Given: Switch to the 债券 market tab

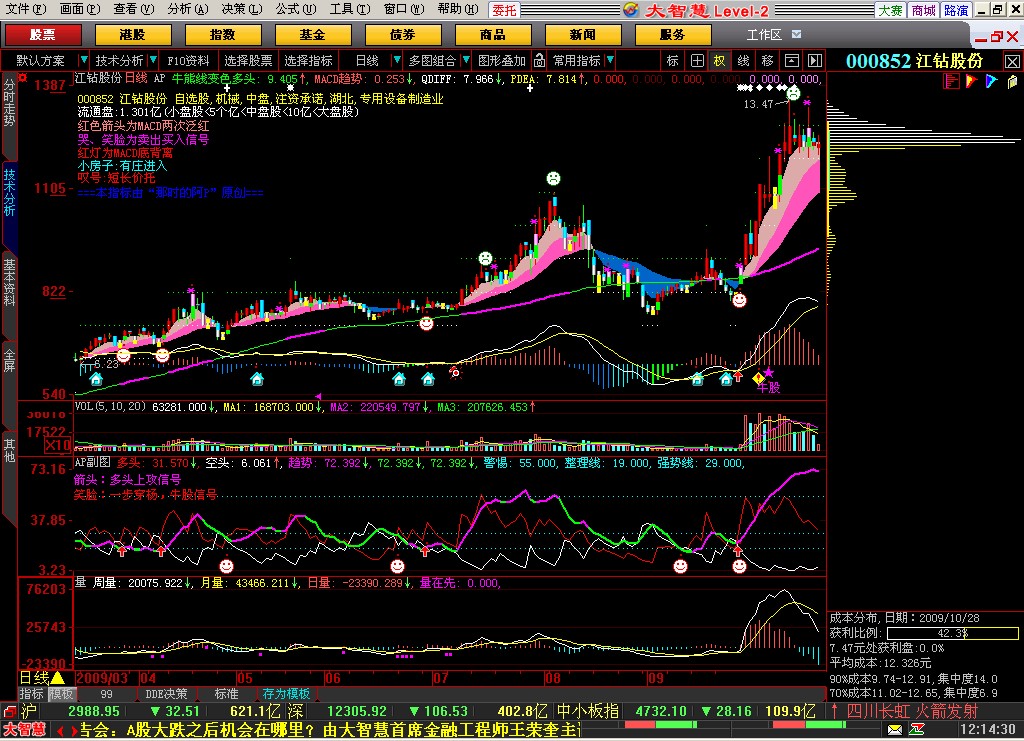Looking at the screenshot, I should coord(403,35).
